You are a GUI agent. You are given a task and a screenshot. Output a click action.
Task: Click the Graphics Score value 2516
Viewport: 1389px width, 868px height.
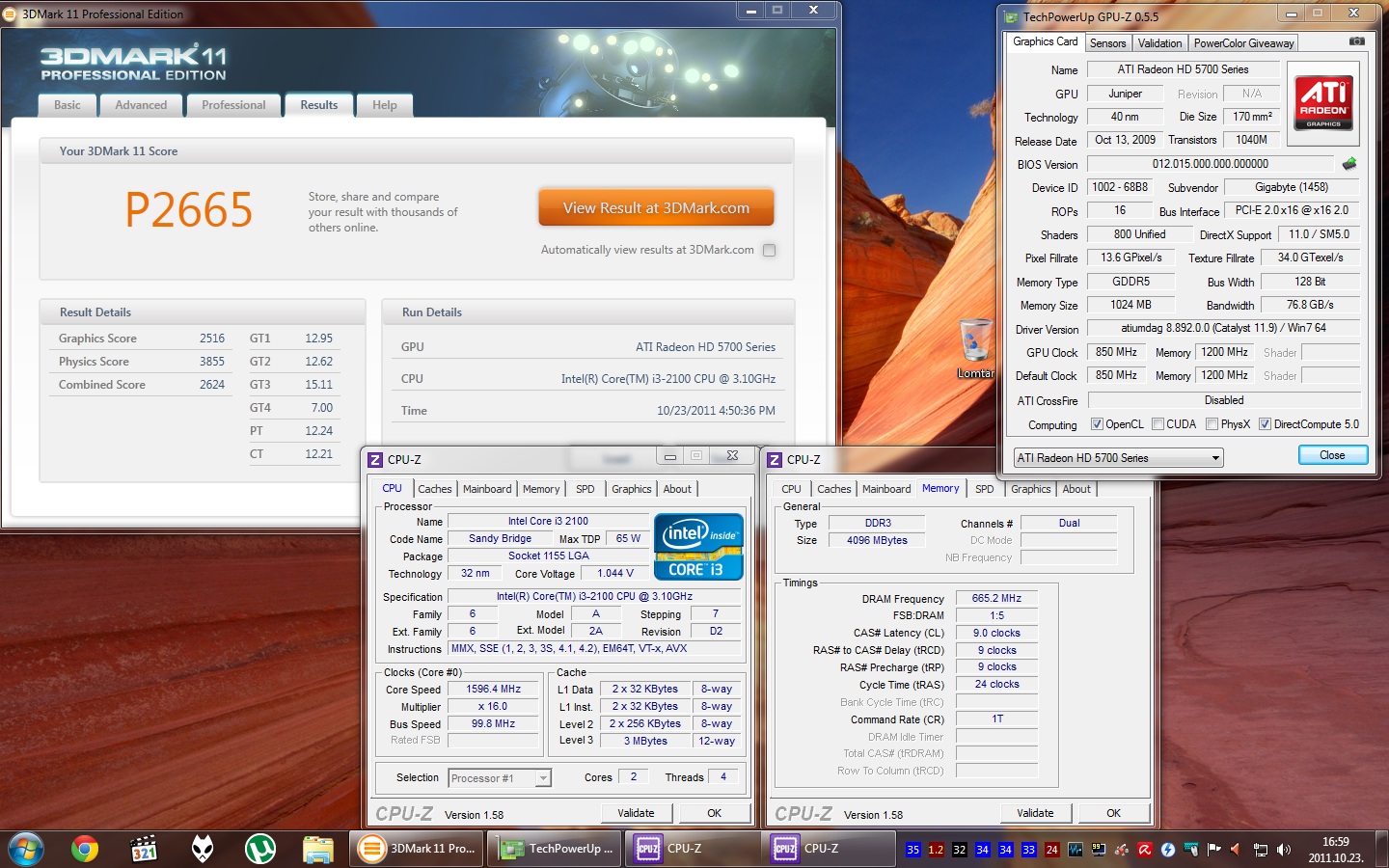tap(212, 339)
